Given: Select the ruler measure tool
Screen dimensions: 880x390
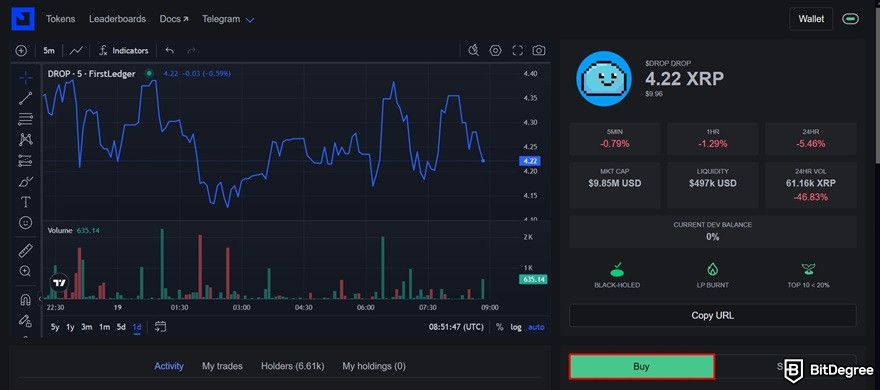Looking at the screenshot, I should coord(26,250).
